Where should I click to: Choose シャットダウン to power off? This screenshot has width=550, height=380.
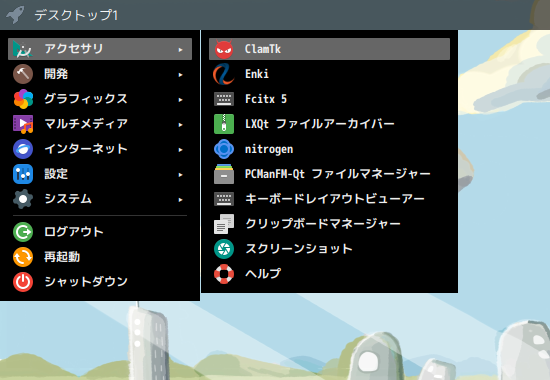click(x=100, y=282)
